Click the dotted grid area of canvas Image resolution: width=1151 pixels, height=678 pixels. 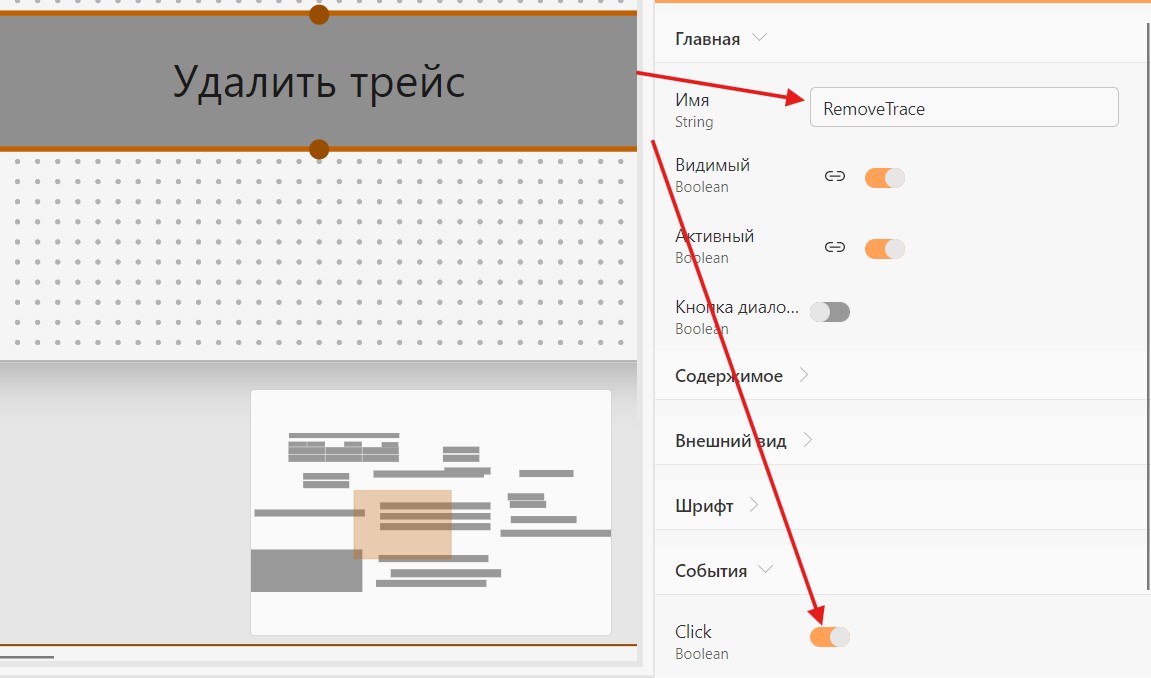click(319, 253)
